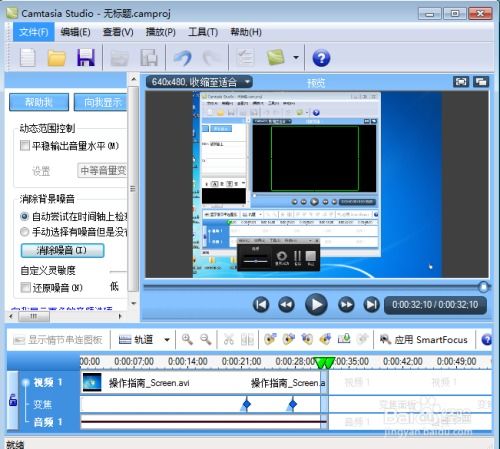Screen dimensions: 500x449
Task: Detach the preview window
Action: coord(481,82)
